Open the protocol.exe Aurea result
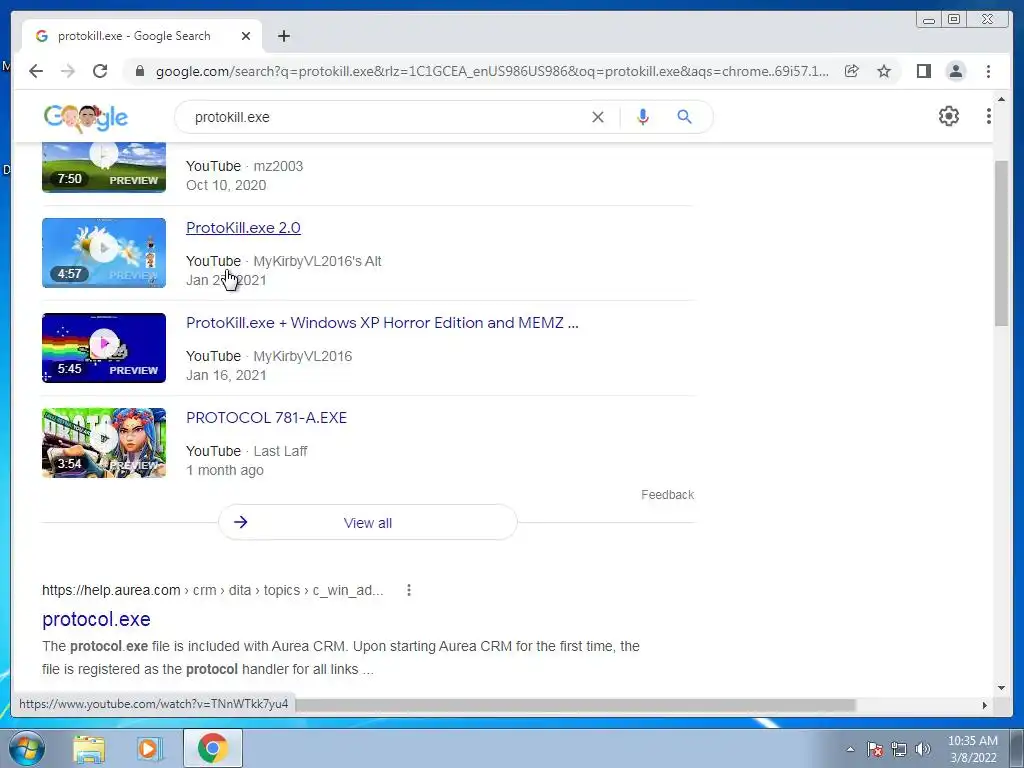Screen dimensions: 1024x768 96,619
